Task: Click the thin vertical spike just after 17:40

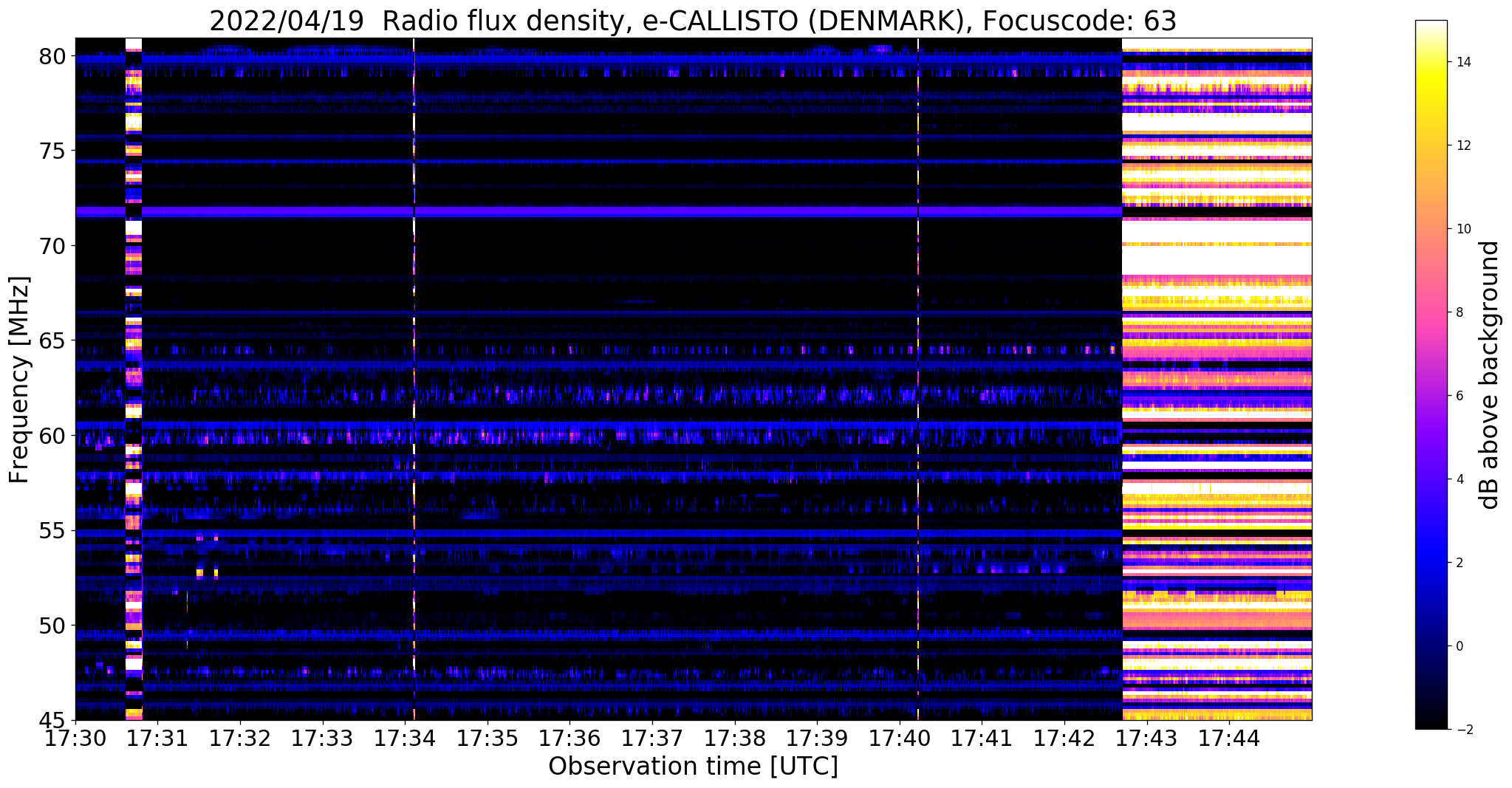Action: pyautogui.click(x=918, y=379)
